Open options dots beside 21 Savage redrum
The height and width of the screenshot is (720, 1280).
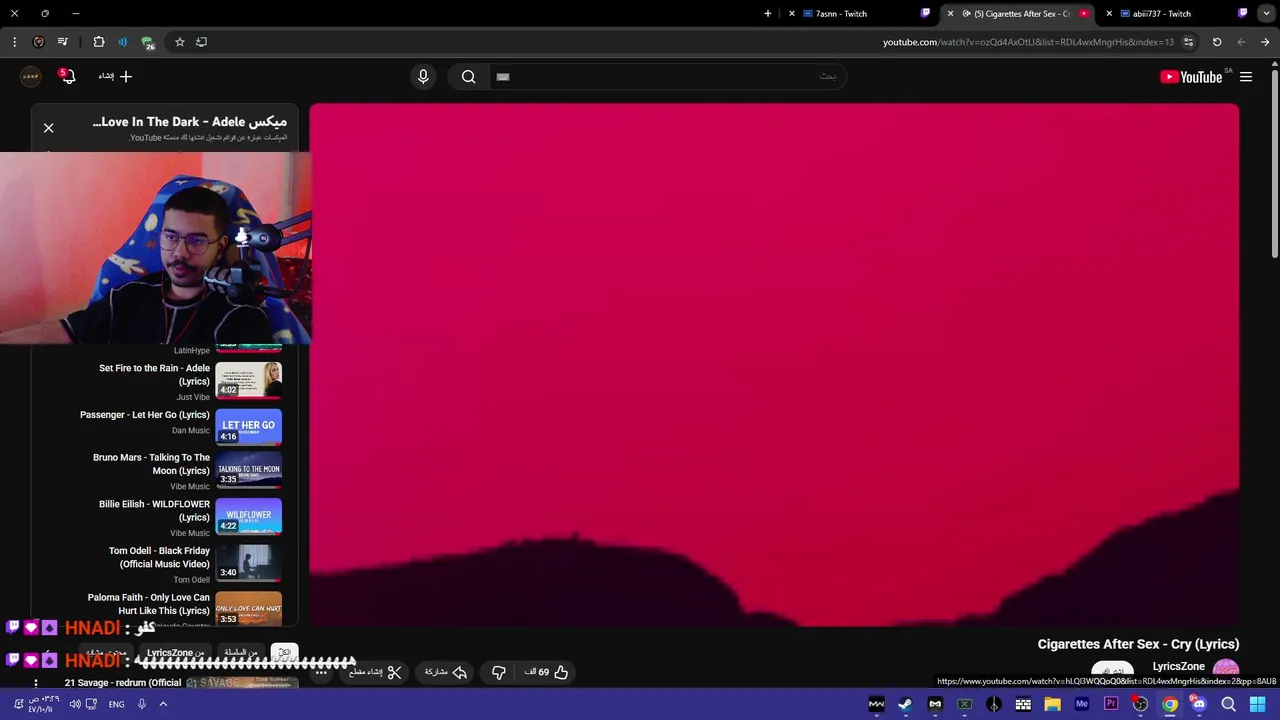point(36,683)
